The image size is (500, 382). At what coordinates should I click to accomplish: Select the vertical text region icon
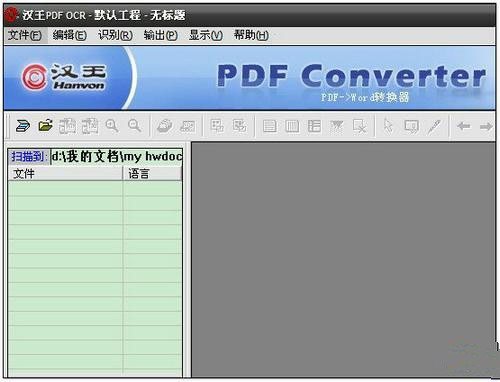292,126
